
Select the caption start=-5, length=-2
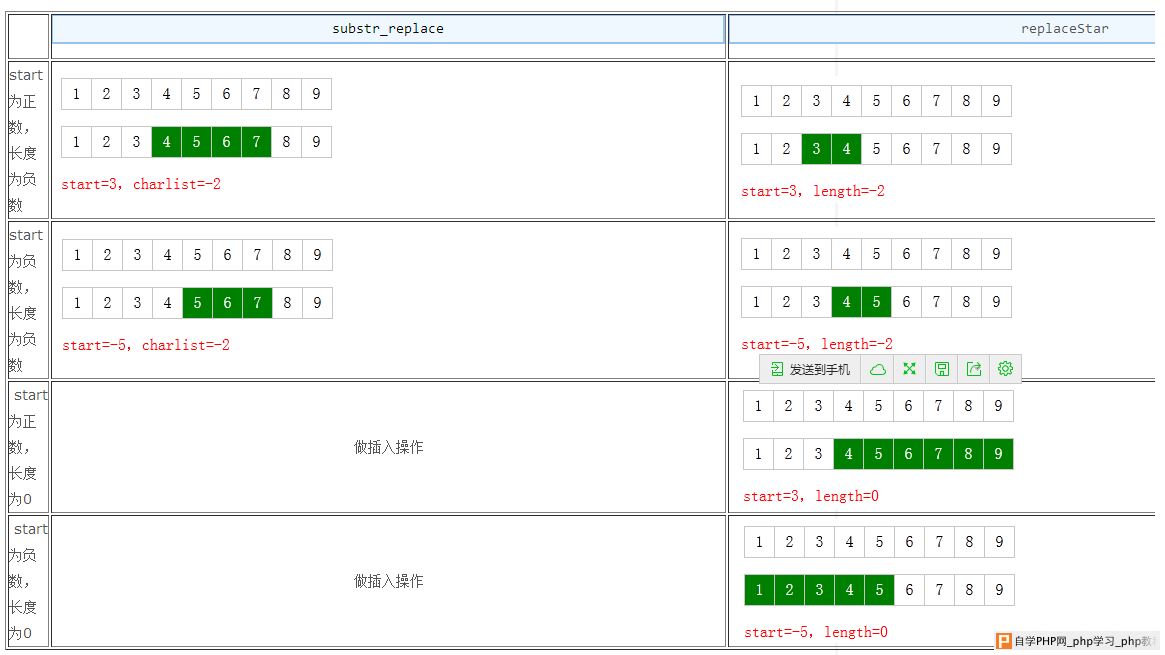817,345
